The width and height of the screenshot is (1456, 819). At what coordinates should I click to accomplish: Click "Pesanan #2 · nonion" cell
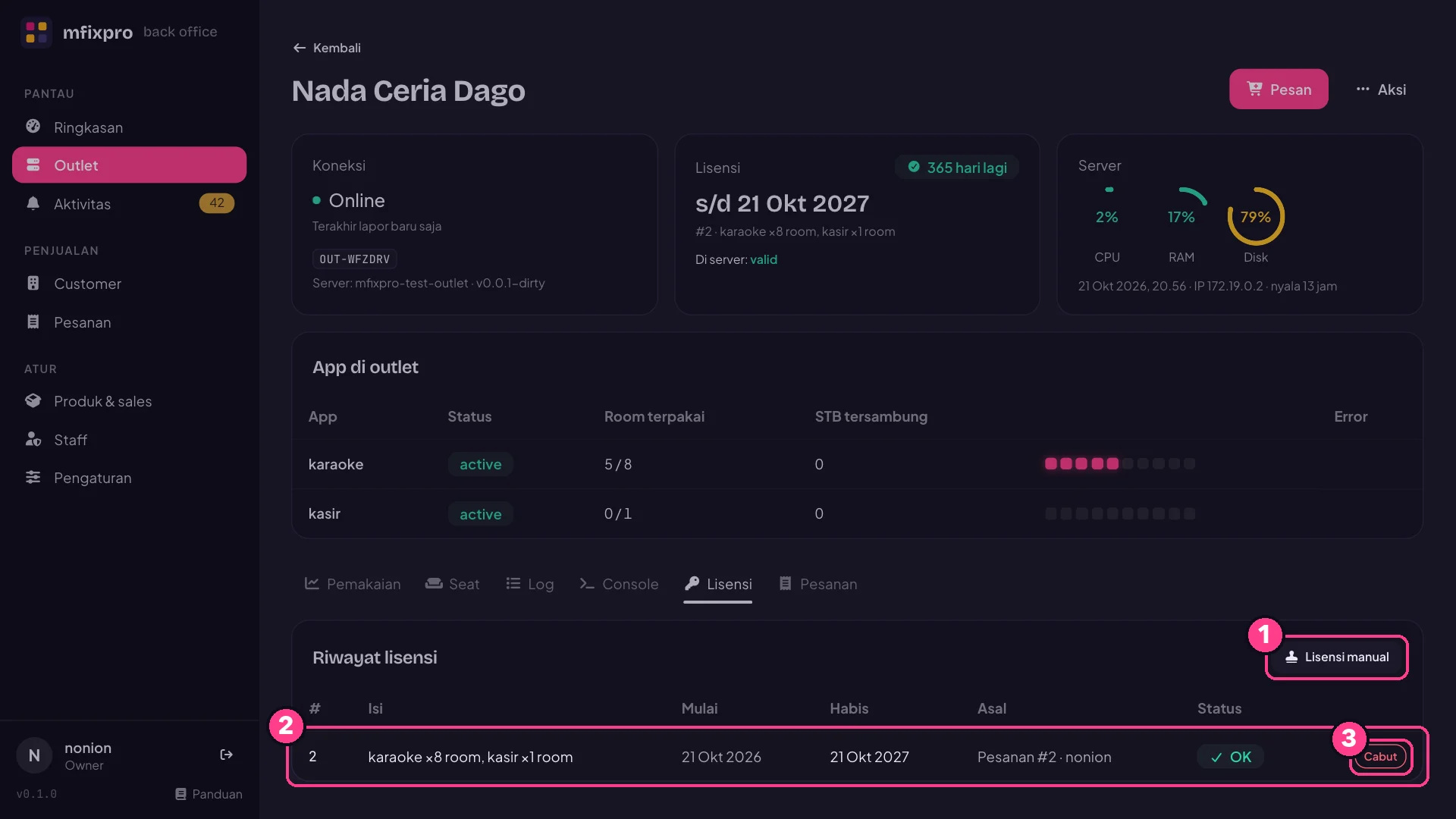pos(1044,757)
